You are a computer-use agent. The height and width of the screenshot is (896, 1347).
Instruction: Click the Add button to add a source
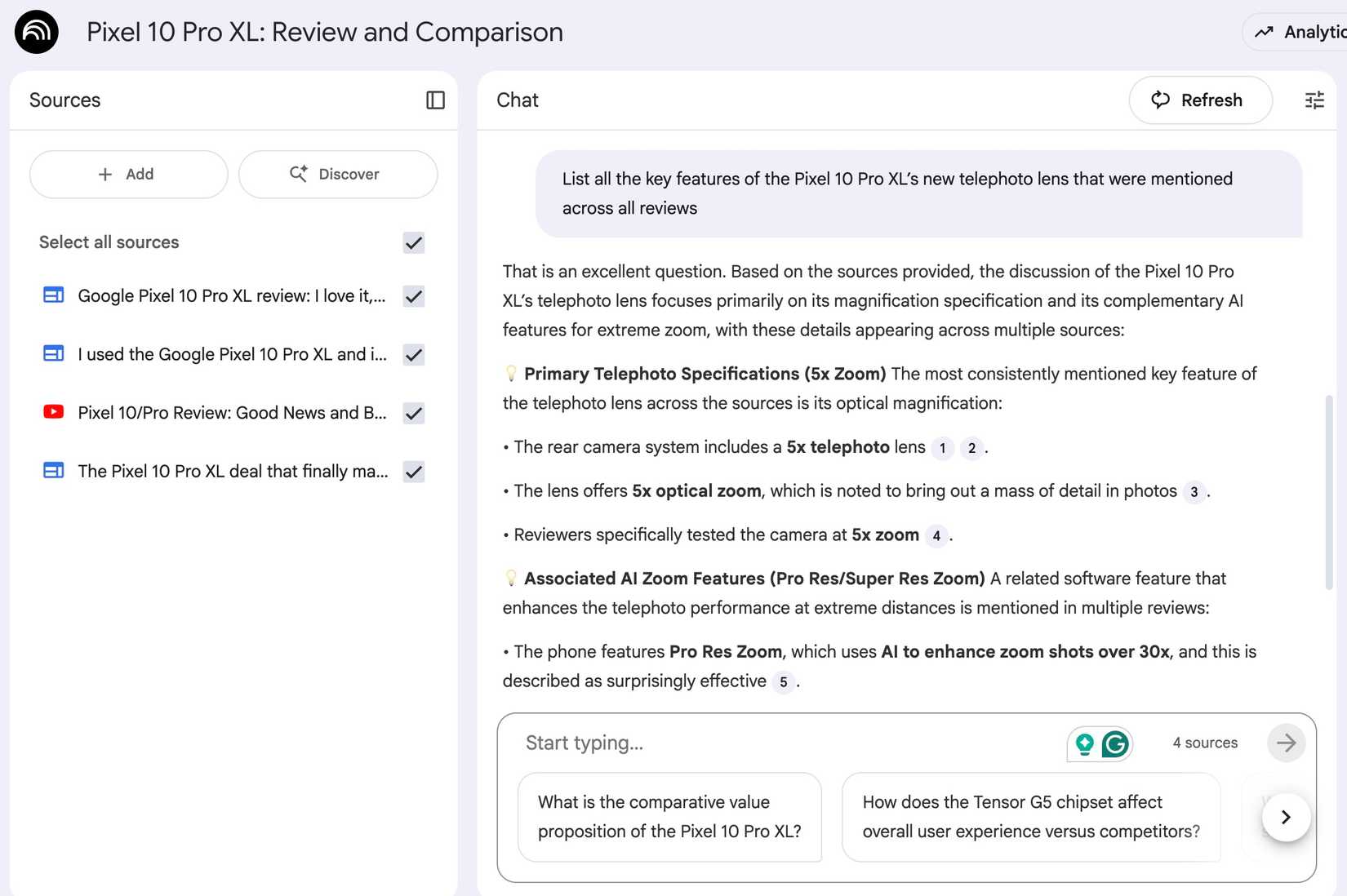tap(128, 174)
